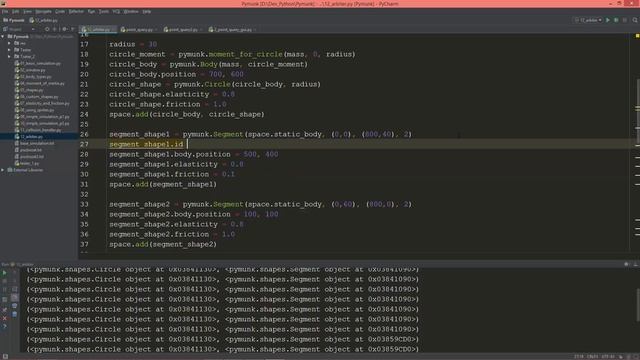This screenshot has height=360, width=640.
Task: Rerun program from Run panel green arrow
Action: click(4, 273)
